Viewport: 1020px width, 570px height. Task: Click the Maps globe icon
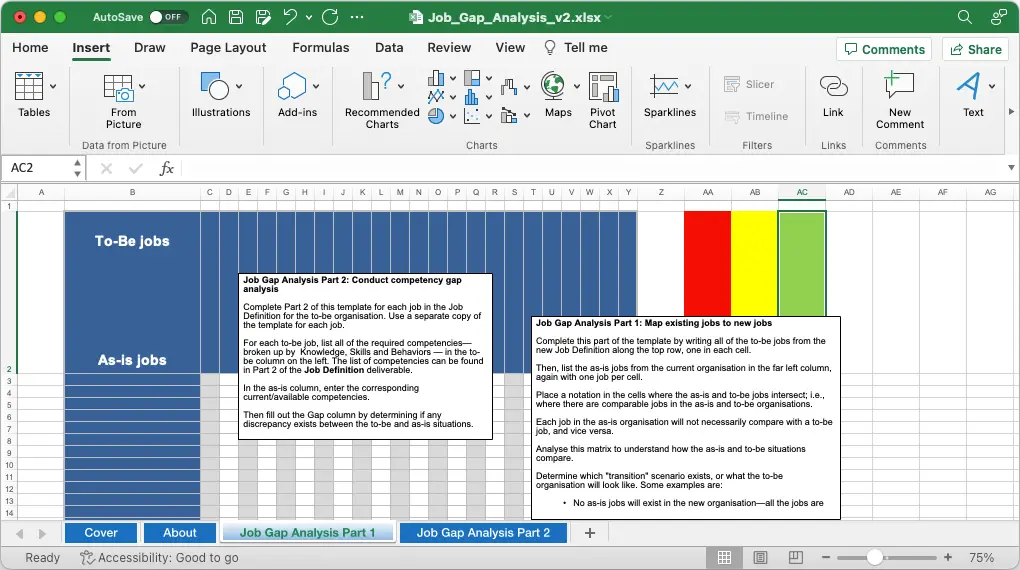click(553, 86)
